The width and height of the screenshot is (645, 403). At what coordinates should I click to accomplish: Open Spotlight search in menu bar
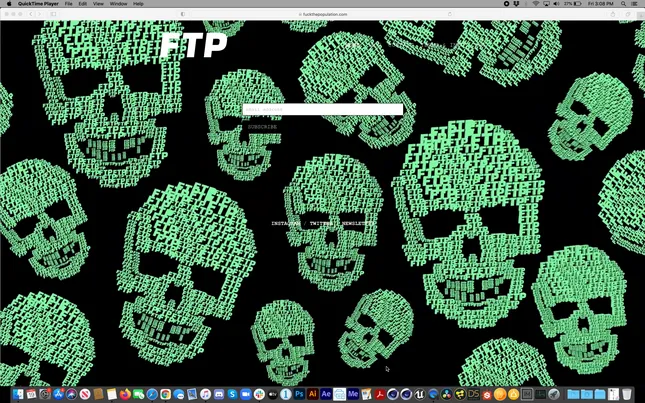click(x=624, y=4)
